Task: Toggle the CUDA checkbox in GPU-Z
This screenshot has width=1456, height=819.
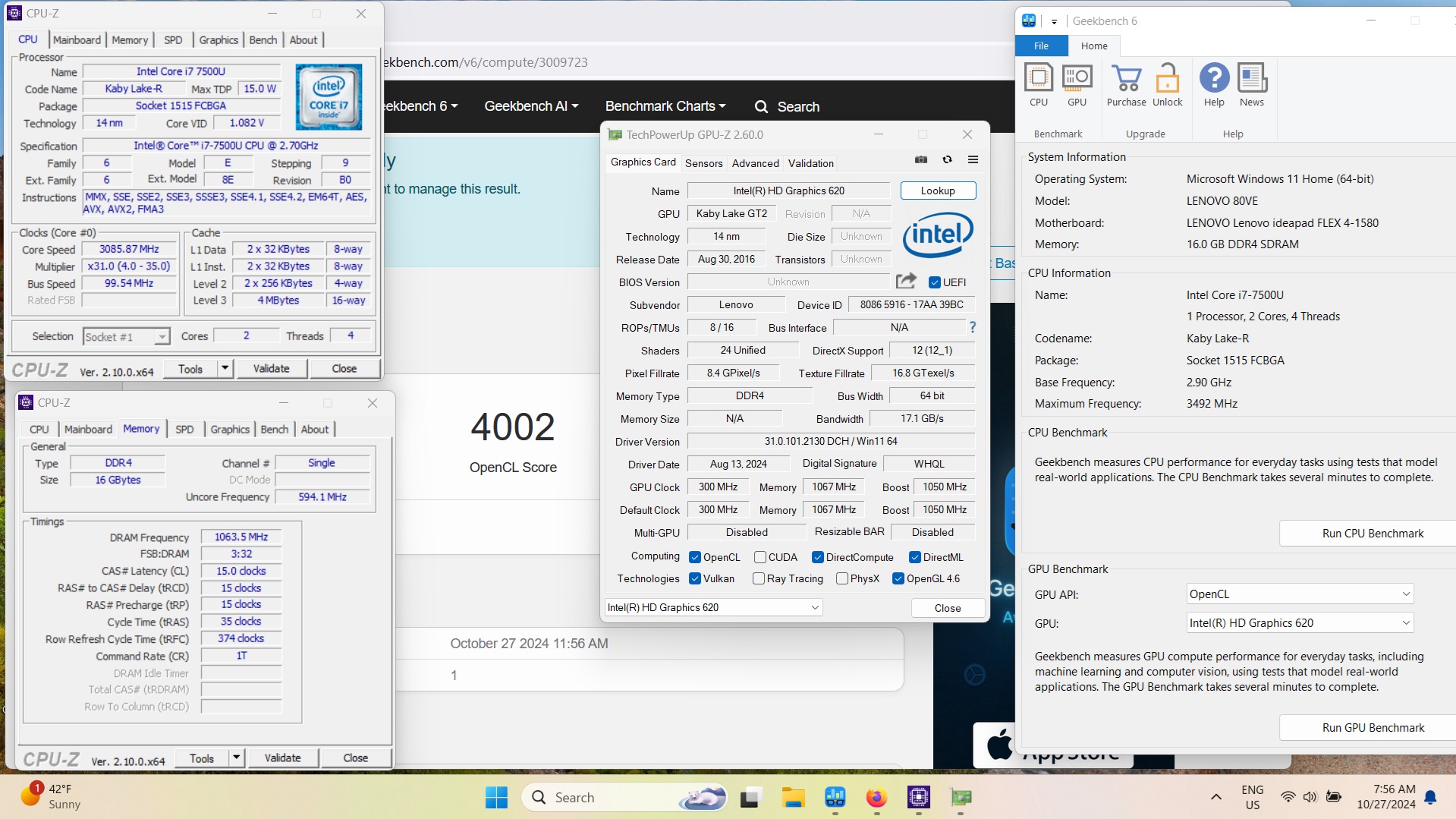Action: (759, 557)
